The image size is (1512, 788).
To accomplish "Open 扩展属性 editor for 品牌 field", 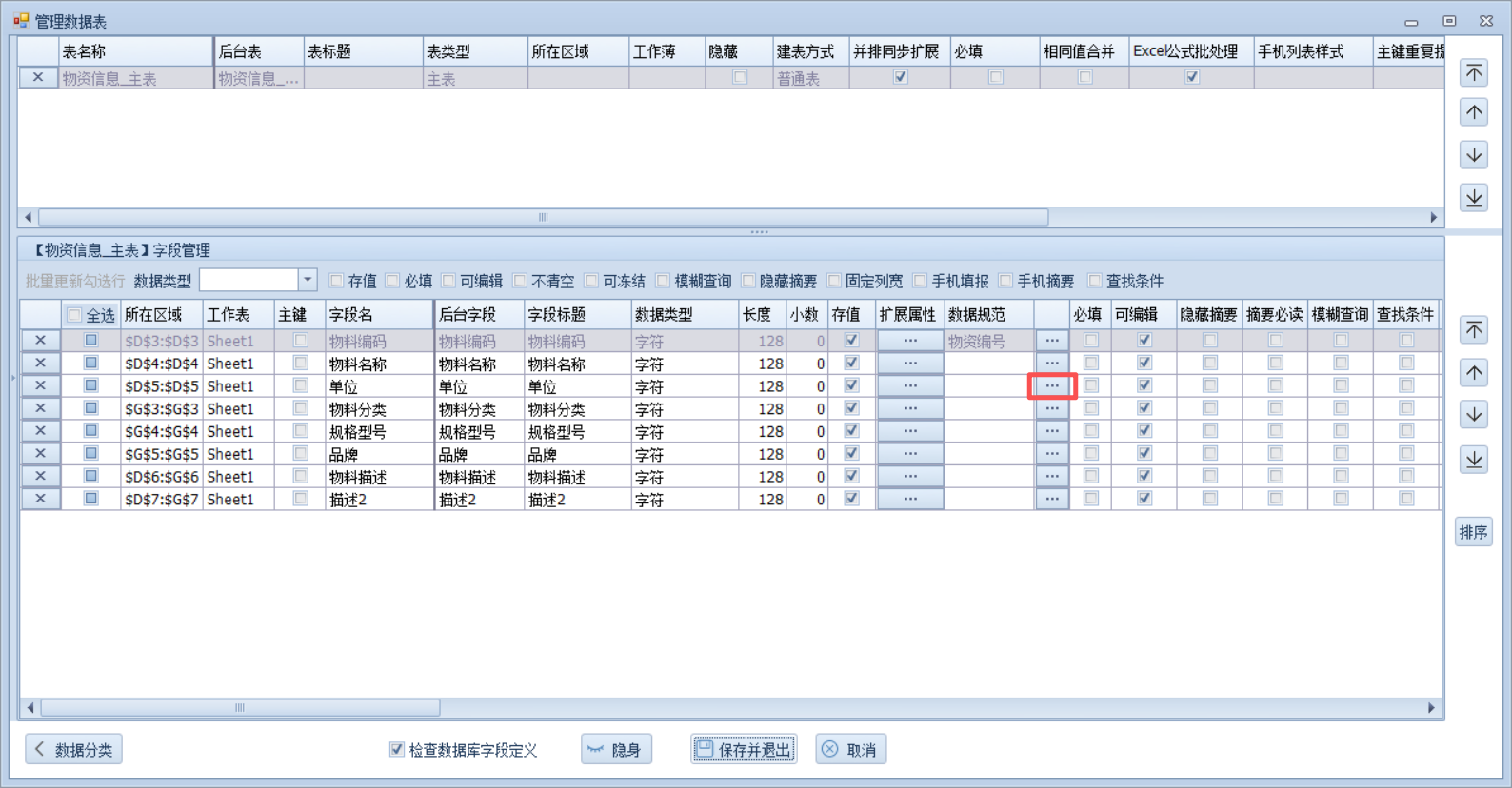I will pyautogui.click(x=910, y=454).
